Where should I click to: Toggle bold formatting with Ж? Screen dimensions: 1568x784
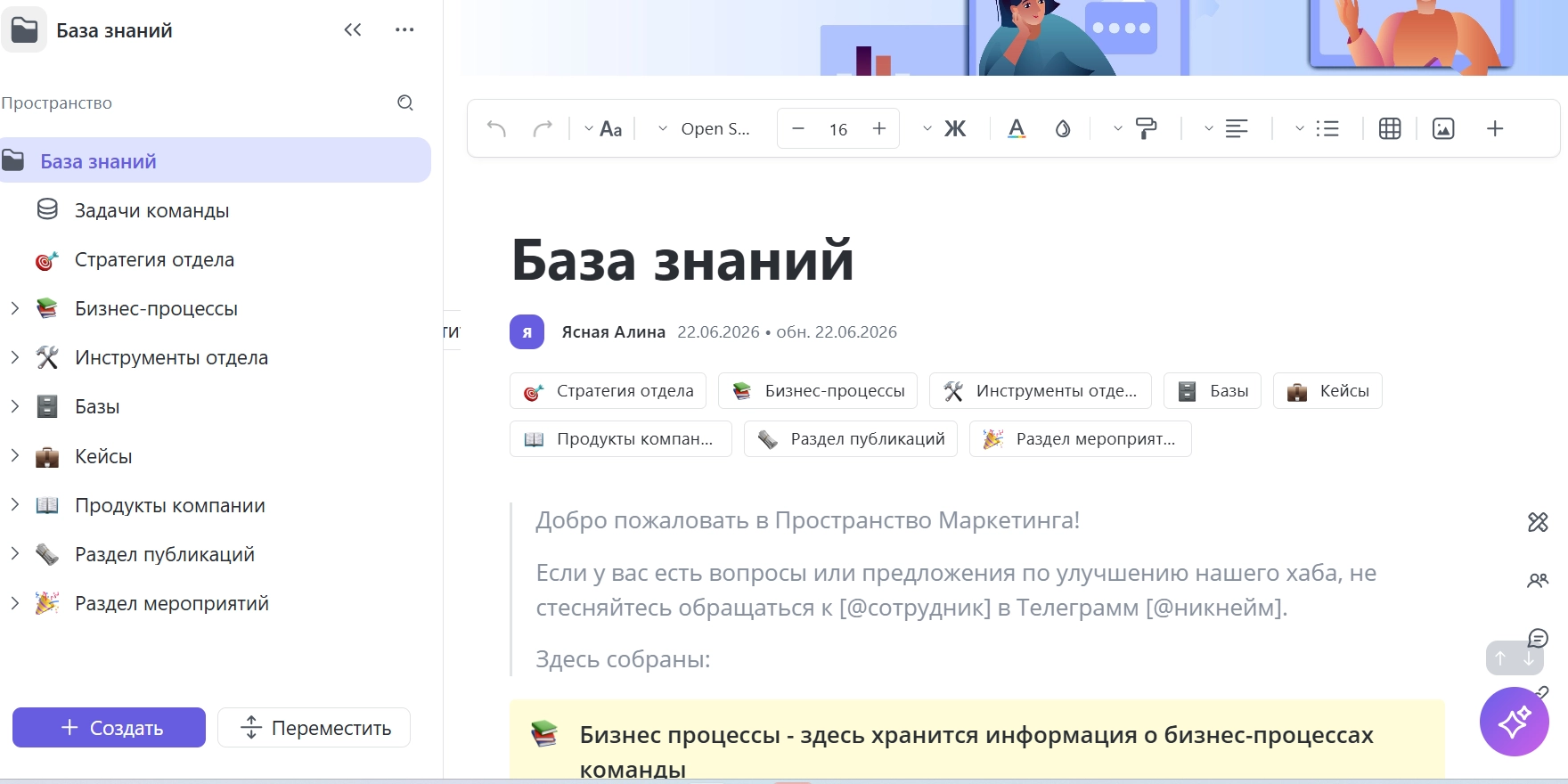(955, 129)
